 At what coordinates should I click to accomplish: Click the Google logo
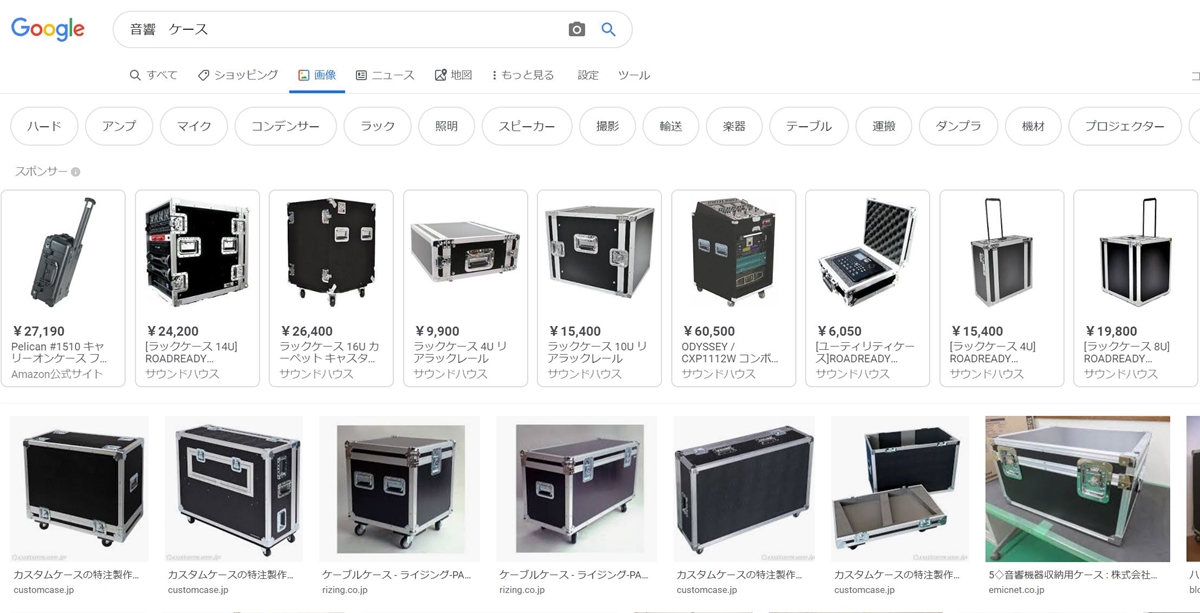pyautogui.click(x=48, y=29)
